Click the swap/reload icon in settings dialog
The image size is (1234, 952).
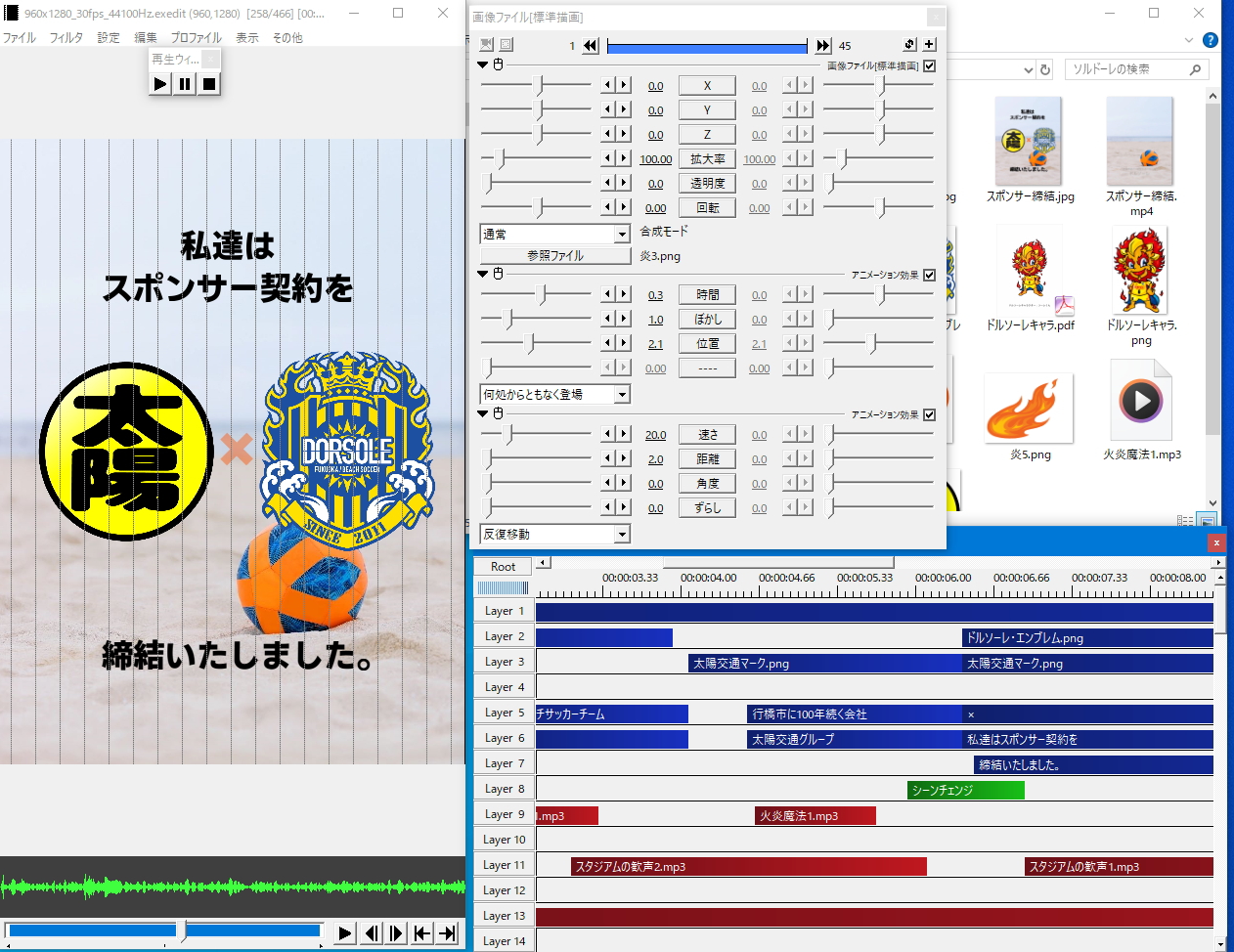click(909, 45)
